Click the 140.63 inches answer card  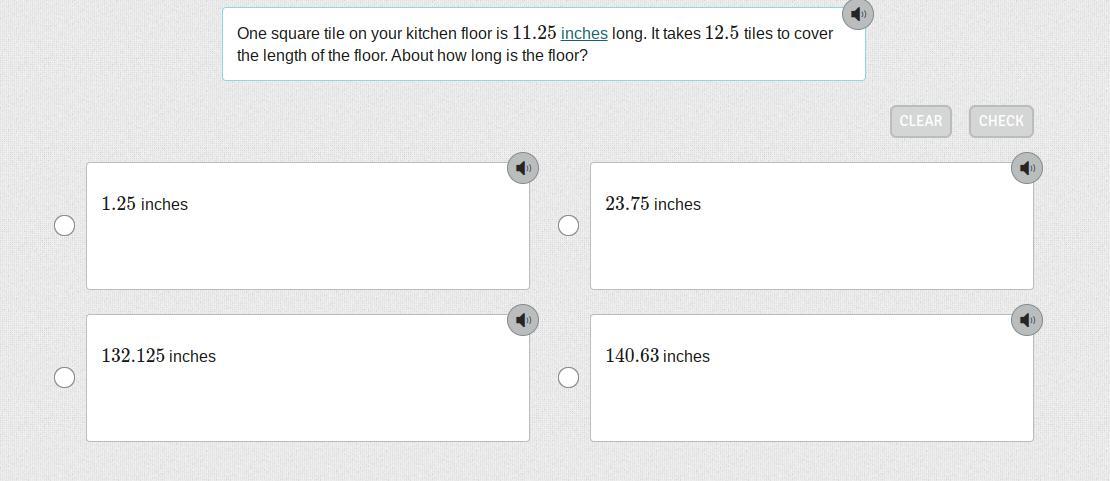click(811, 392)
